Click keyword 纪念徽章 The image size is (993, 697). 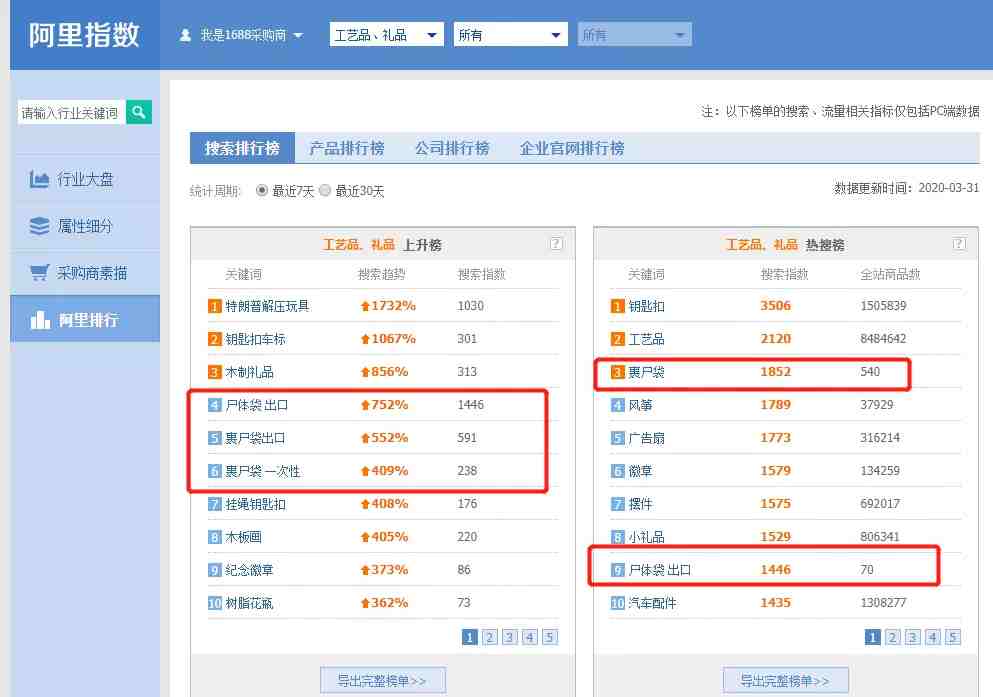point(250,570)
